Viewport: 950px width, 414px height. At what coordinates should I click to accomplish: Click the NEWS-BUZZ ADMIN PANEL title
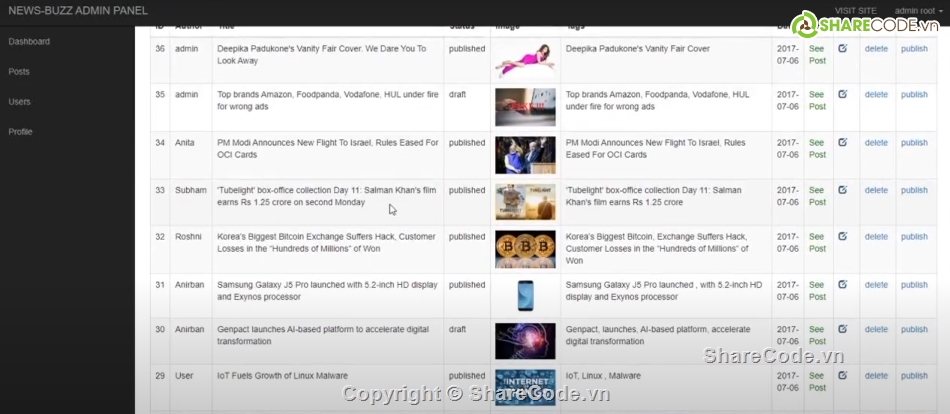pyautogui.click(x=78, y=11)
